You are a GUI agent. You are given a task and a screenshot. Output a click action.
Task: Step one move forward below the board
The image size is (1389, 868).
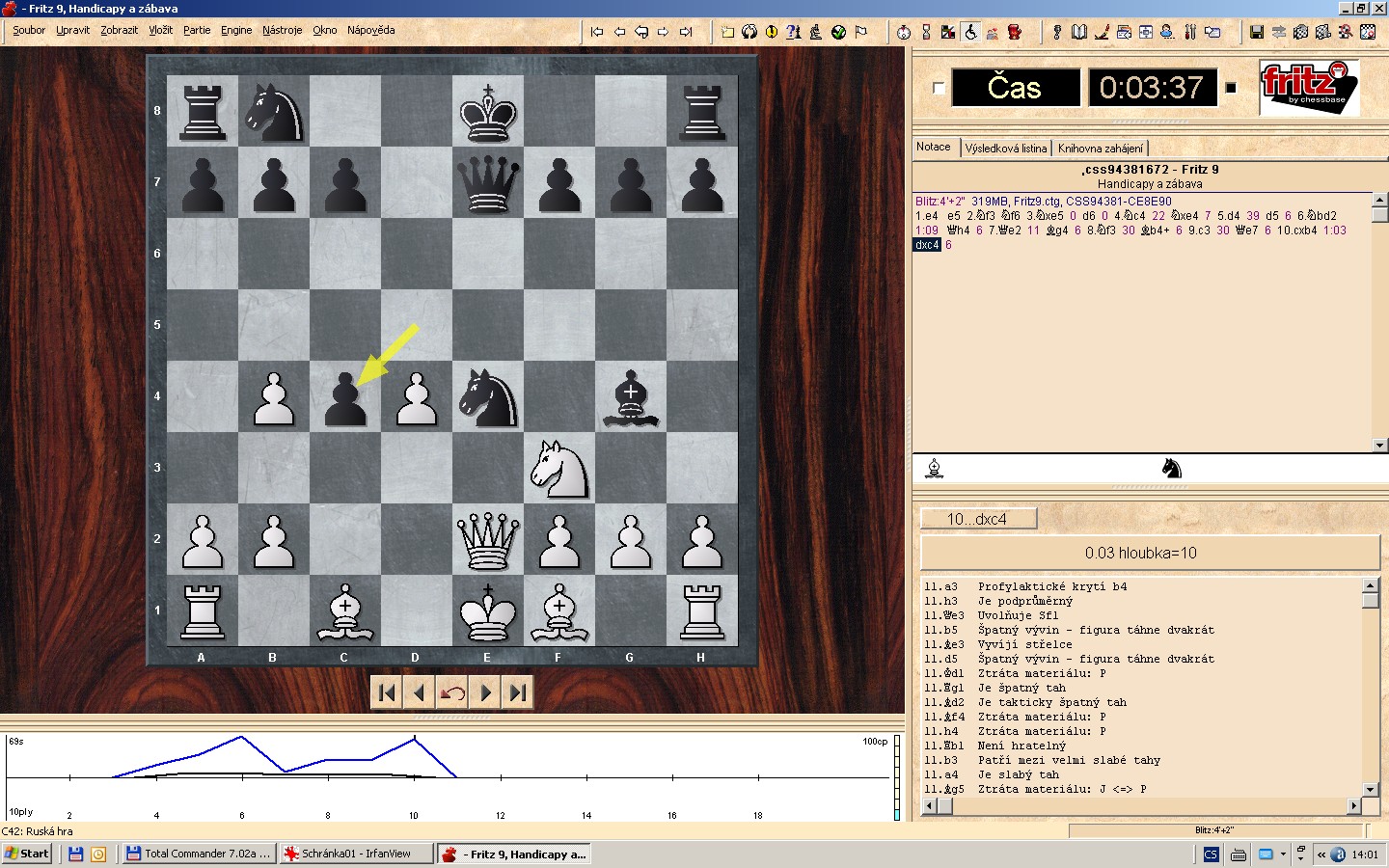point(485,692)
